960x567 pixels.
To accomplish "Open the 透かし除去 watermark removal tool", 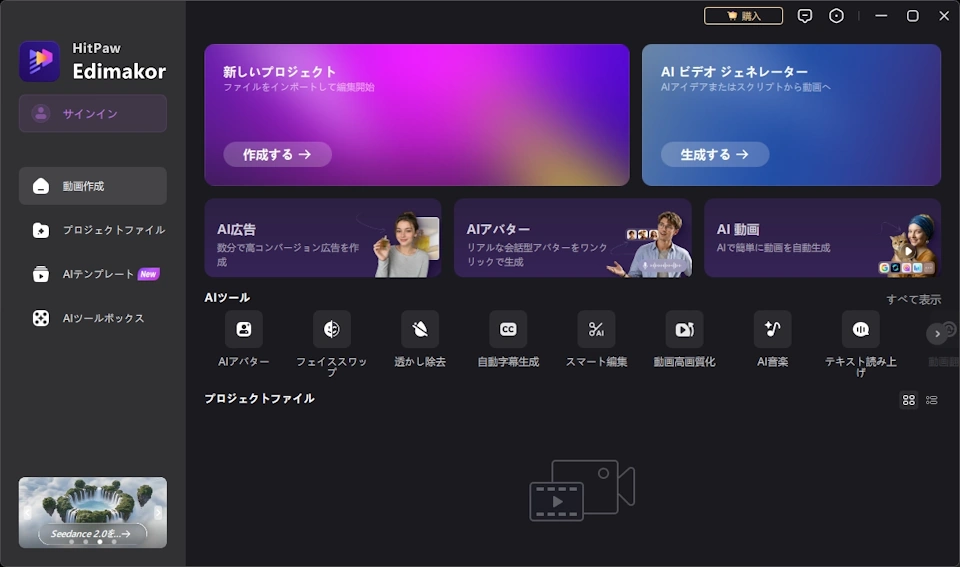I will 420,329.
